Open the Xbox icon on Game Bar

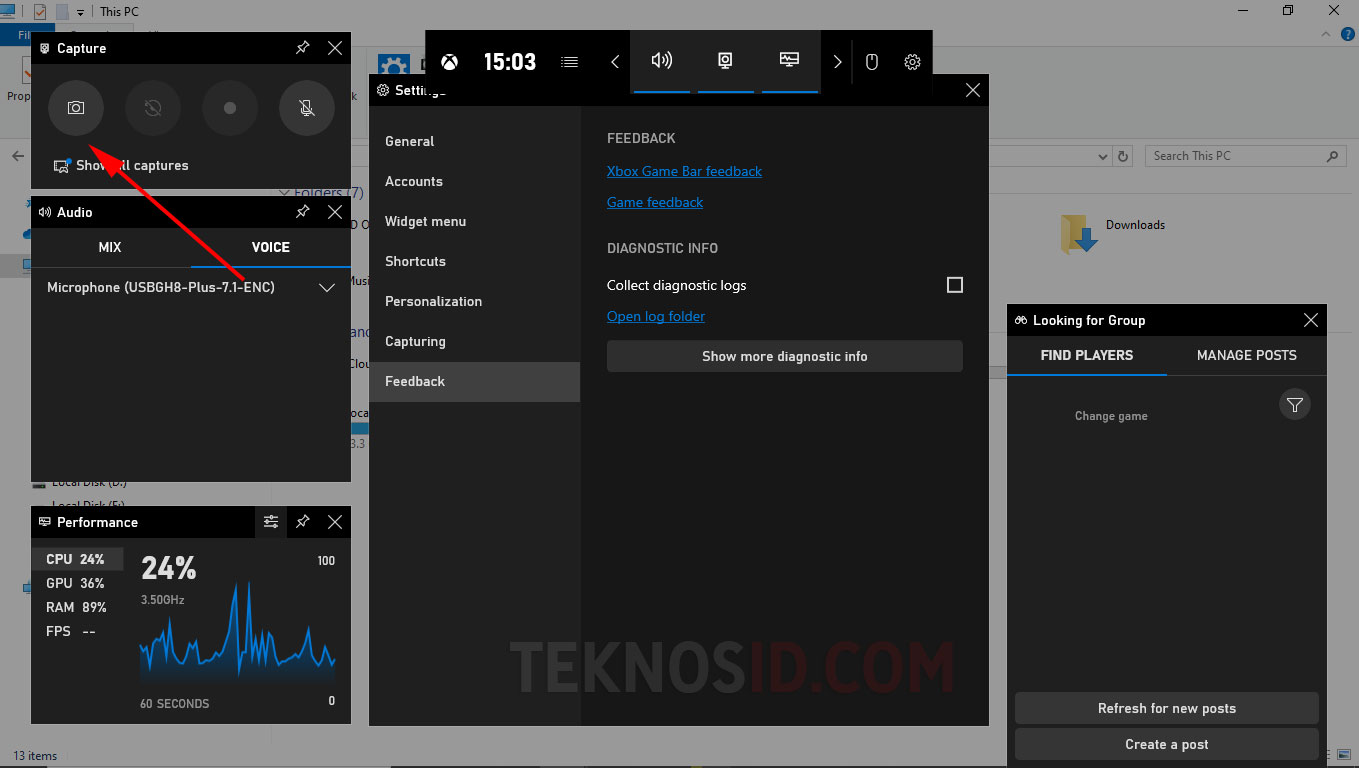(451, 62)
